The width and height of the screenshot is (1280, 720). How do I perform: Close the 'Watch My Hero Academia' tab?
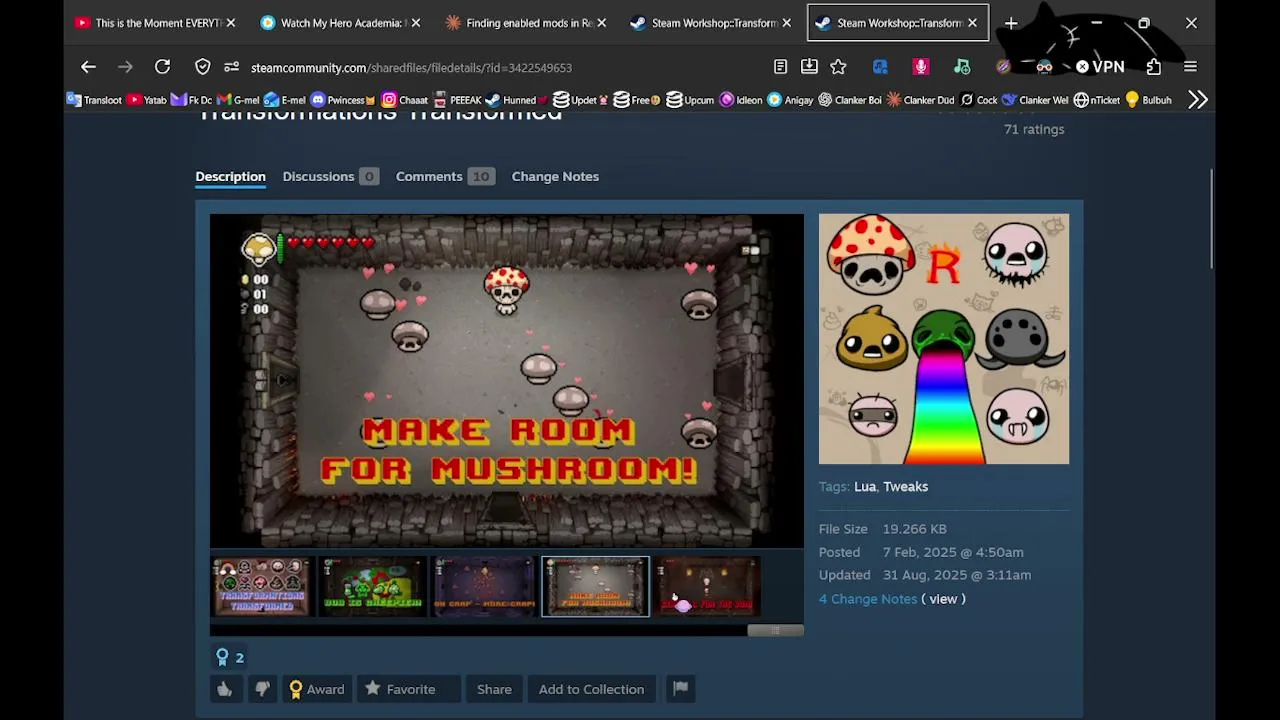(x=416, y=22)
